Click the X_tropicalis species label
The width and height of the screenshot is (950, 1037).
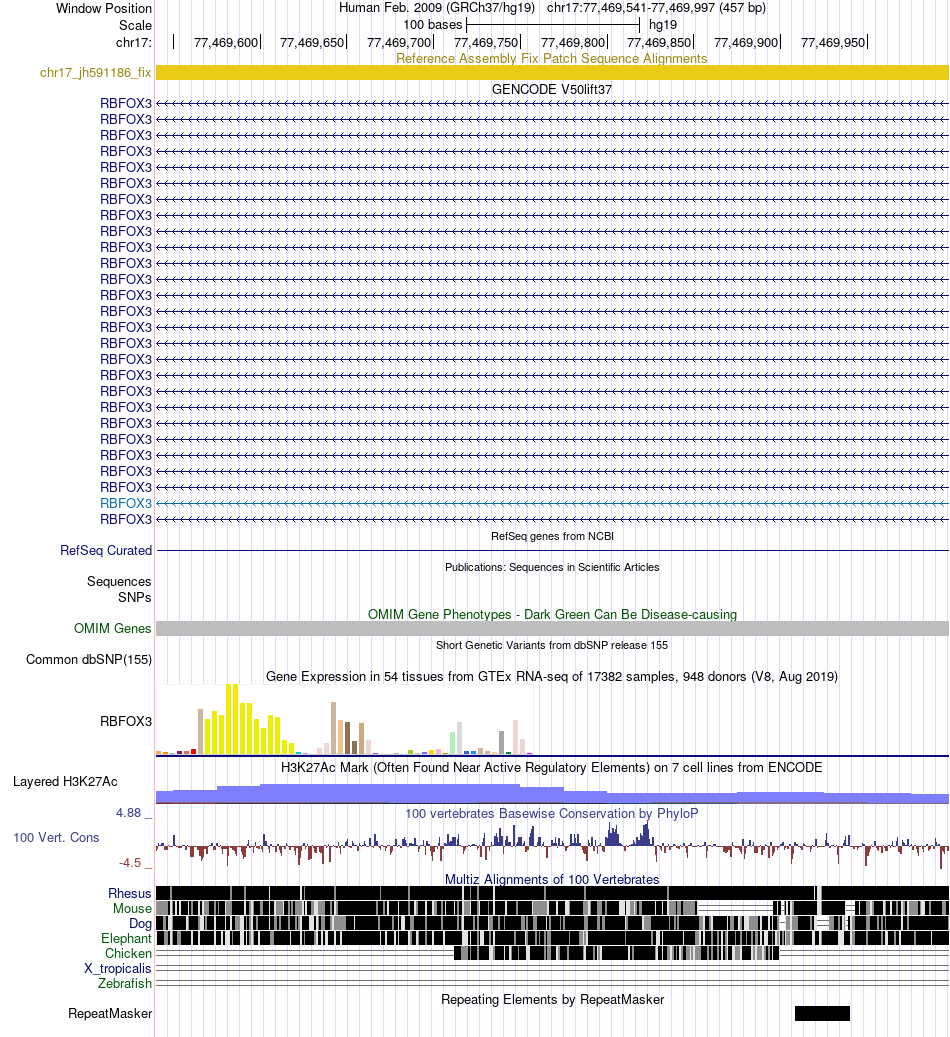click(x=118, y=968)
